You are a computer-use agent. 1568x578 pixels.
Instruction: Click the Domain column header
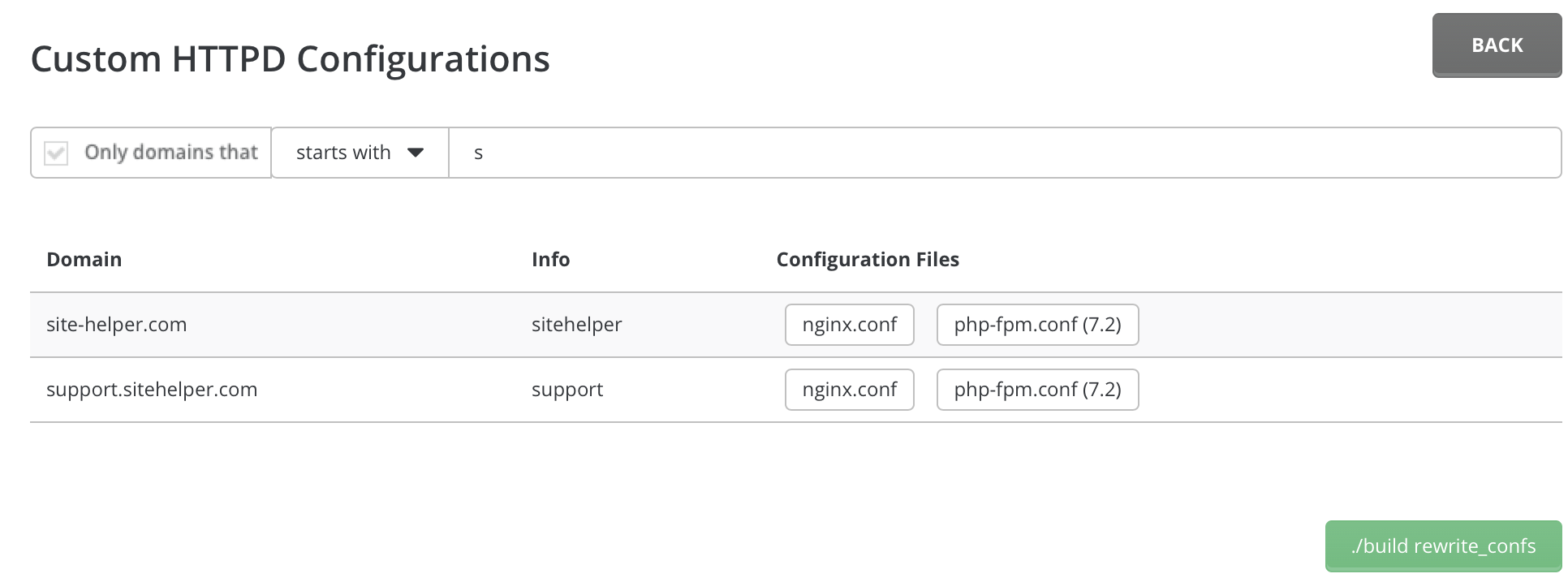[84, 260]
